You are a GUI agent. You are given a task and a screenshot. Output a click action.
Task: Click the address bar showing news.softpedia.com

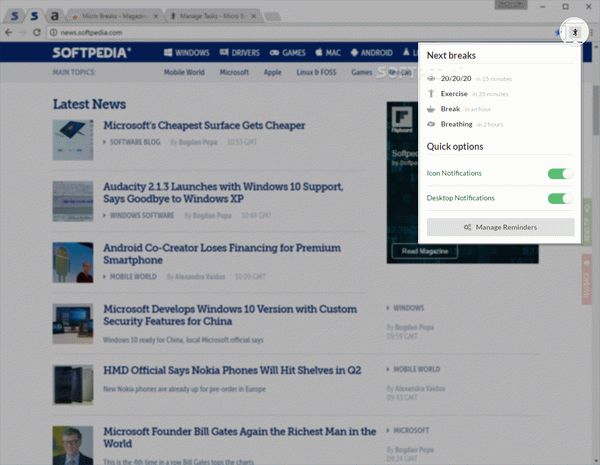click(300, 33)
